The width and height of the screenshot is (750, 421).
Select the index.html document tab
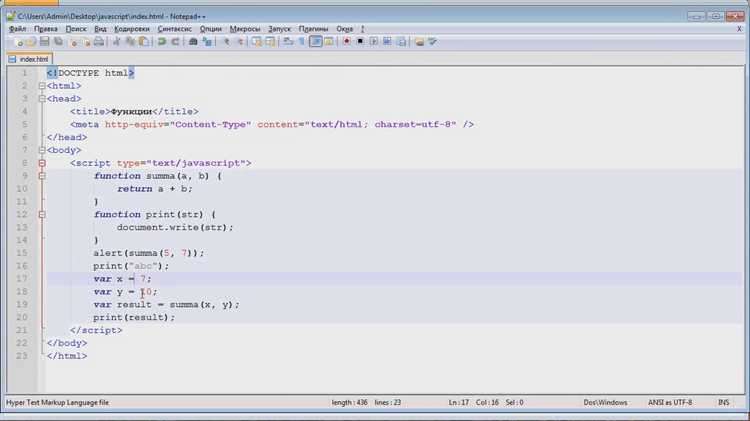coord(29,59)
